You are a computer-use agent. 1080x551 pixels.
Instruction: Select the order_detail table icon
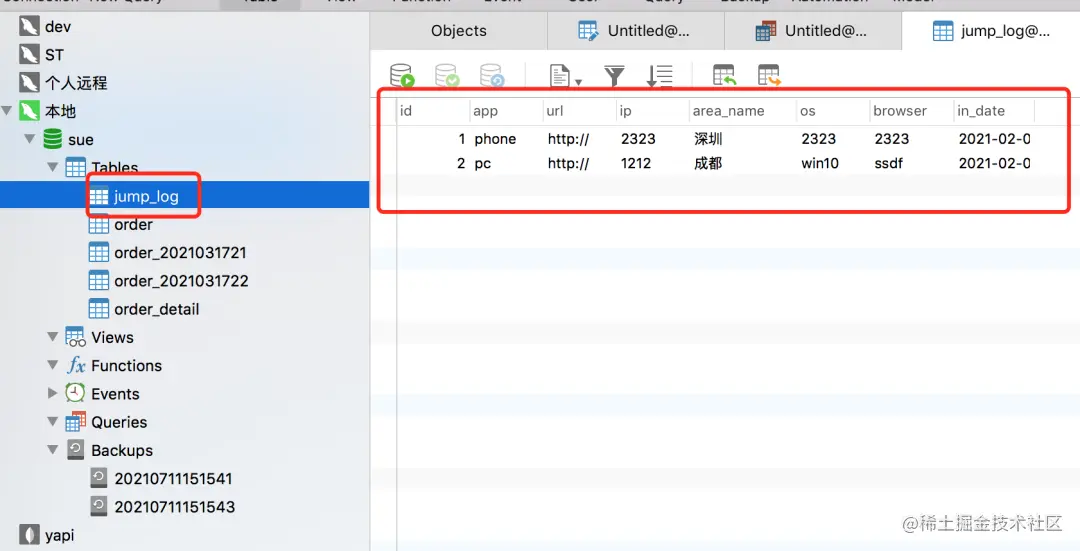(98, 309)
